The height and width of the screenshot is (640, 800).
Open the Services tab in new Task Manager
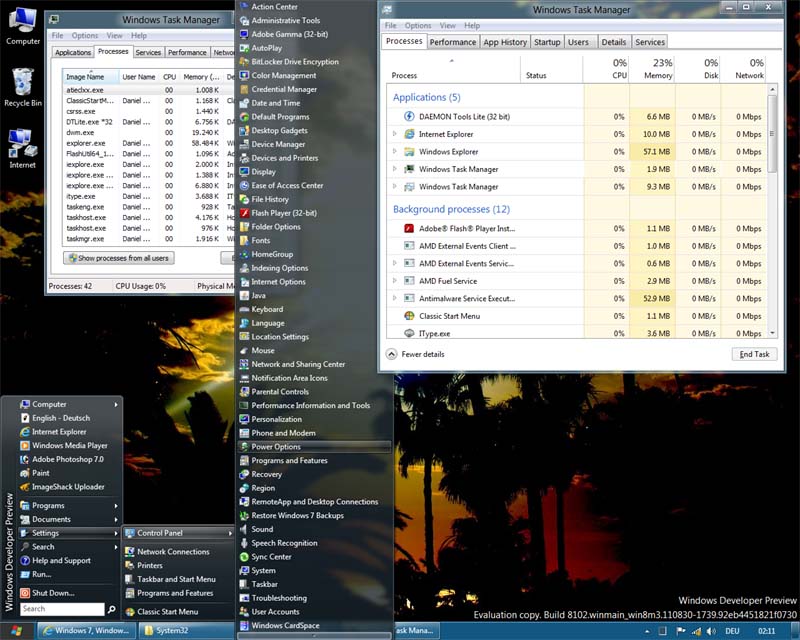(x=649, y=42)
